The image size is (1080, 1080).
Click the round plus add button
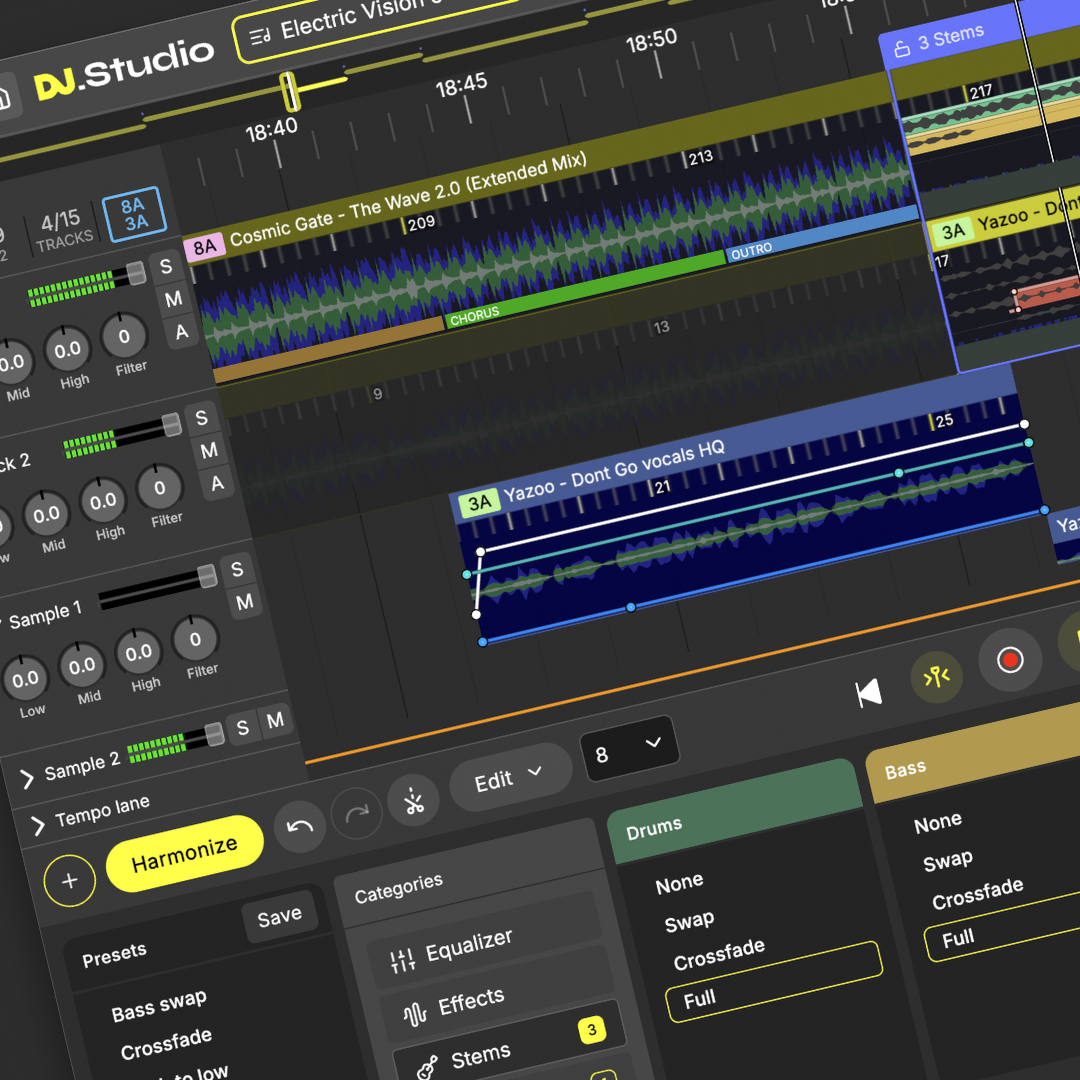[70, 881]
